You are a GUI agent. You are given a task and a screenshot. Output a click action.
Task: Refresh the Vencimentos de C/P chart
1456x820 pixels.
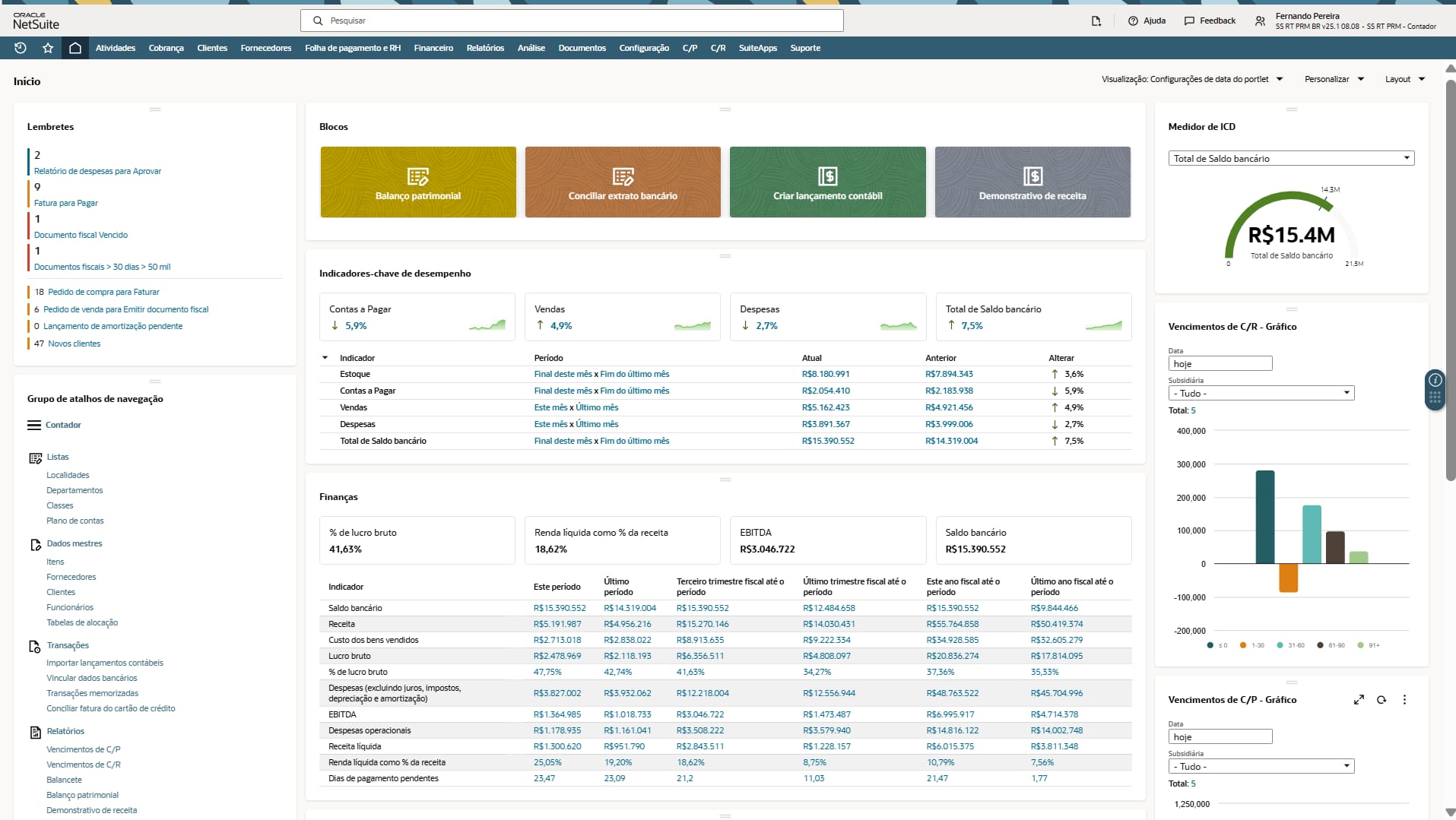(1381, 700)
